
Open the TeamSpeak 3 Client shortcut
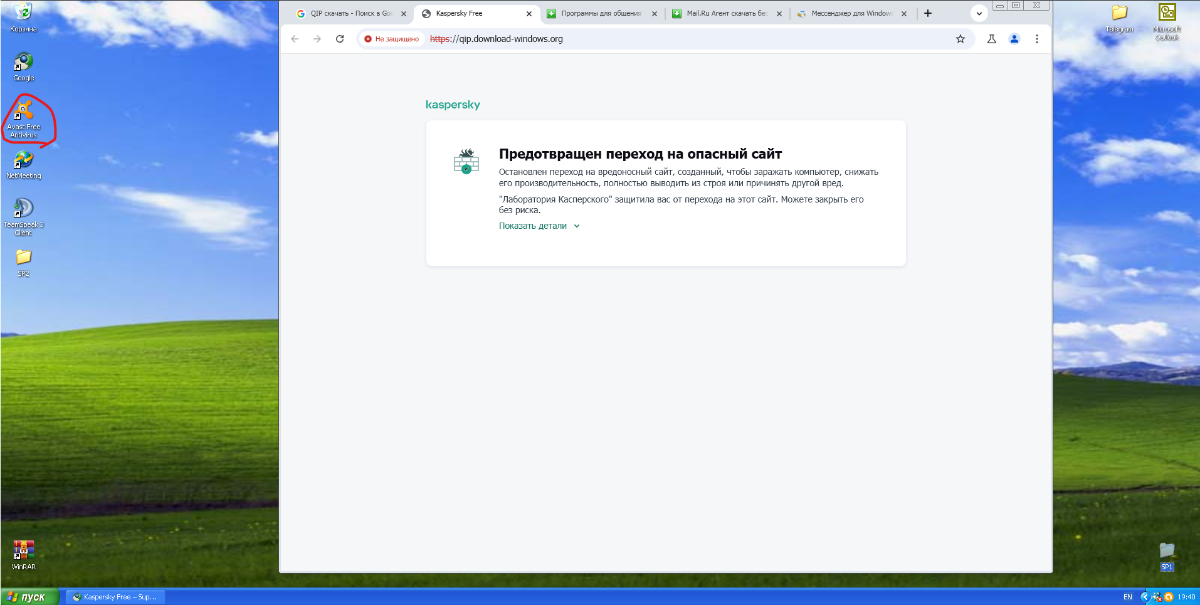pos(23,215)
